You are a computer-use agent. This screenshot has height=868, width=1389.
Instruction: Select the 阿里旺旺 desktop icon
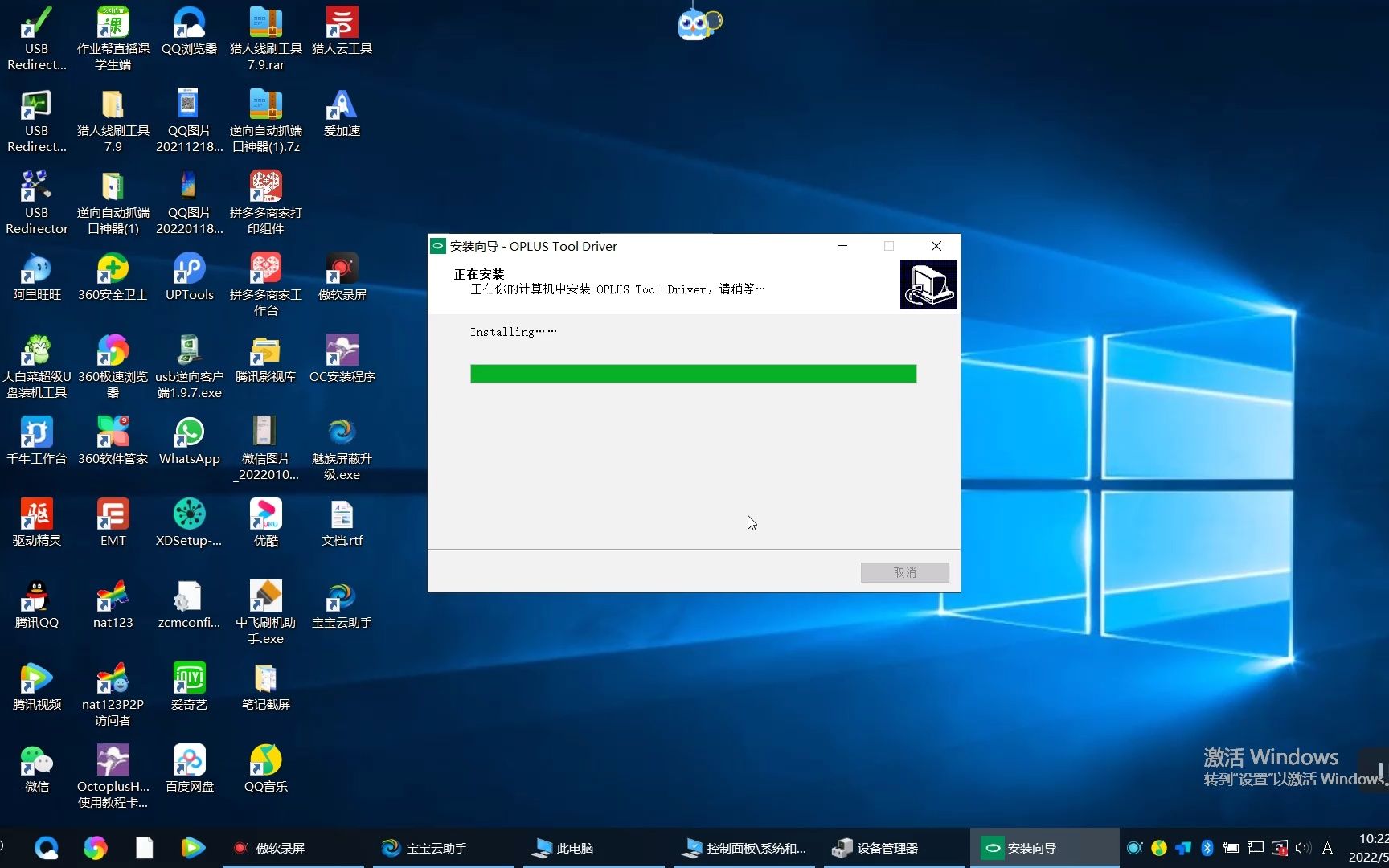[x=37, y=277]
